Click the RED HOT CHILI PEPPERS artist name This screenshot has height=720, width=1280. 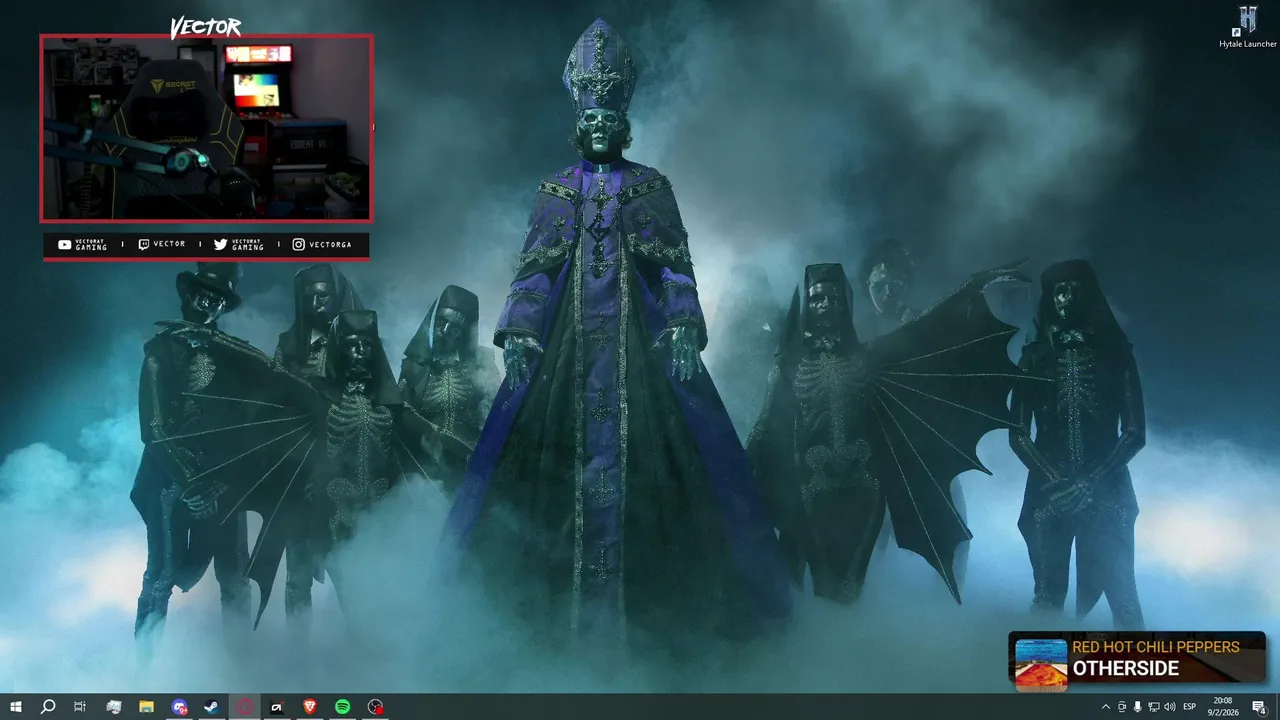pos(1156,647)
